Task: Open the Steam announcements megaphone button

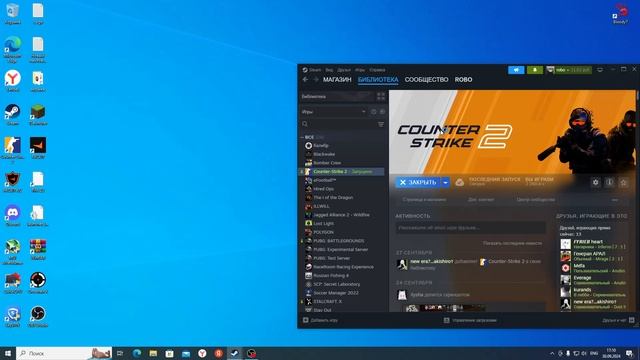Action: pos(516,70)
